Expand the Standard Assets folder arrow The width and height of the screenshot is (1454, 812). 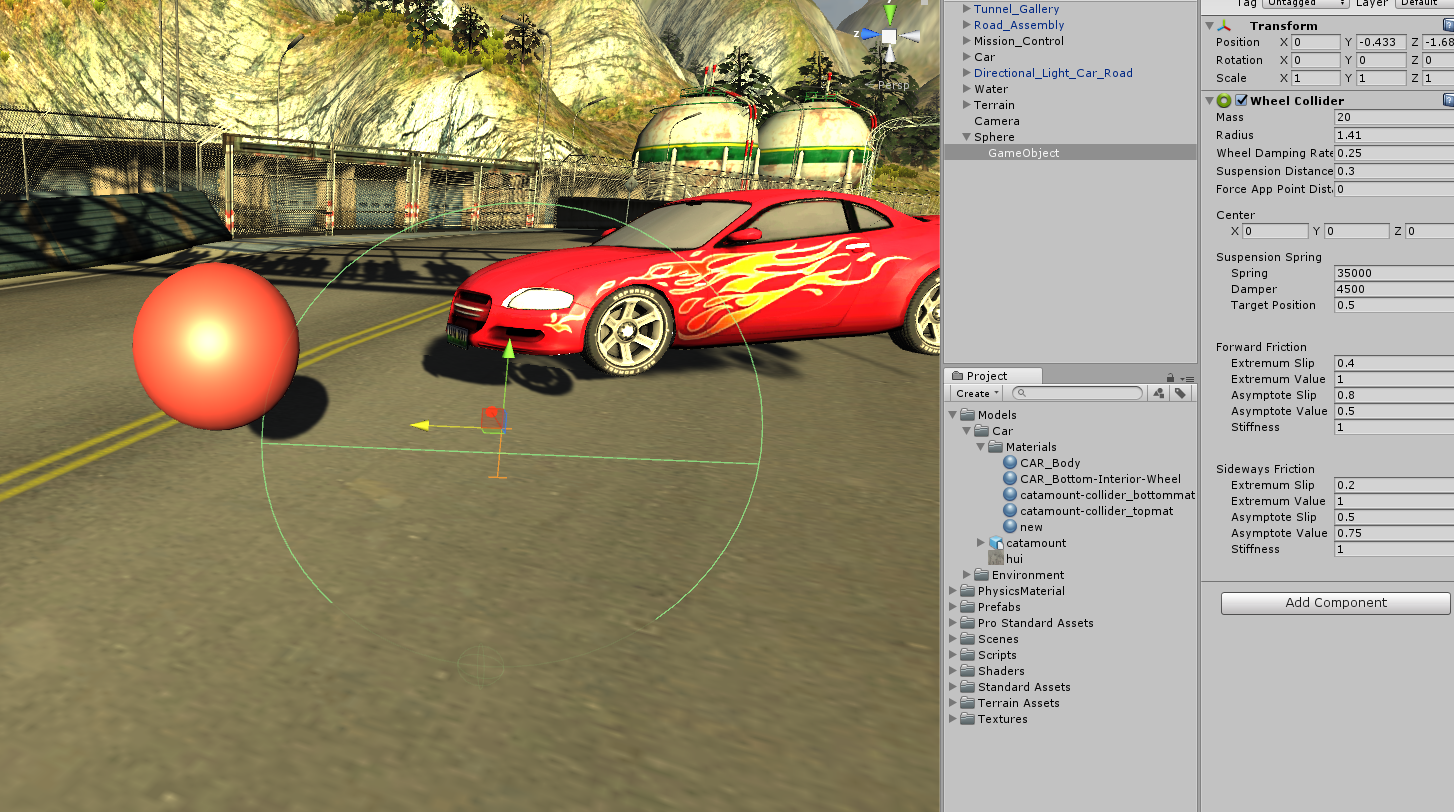[x=953, y=687]
